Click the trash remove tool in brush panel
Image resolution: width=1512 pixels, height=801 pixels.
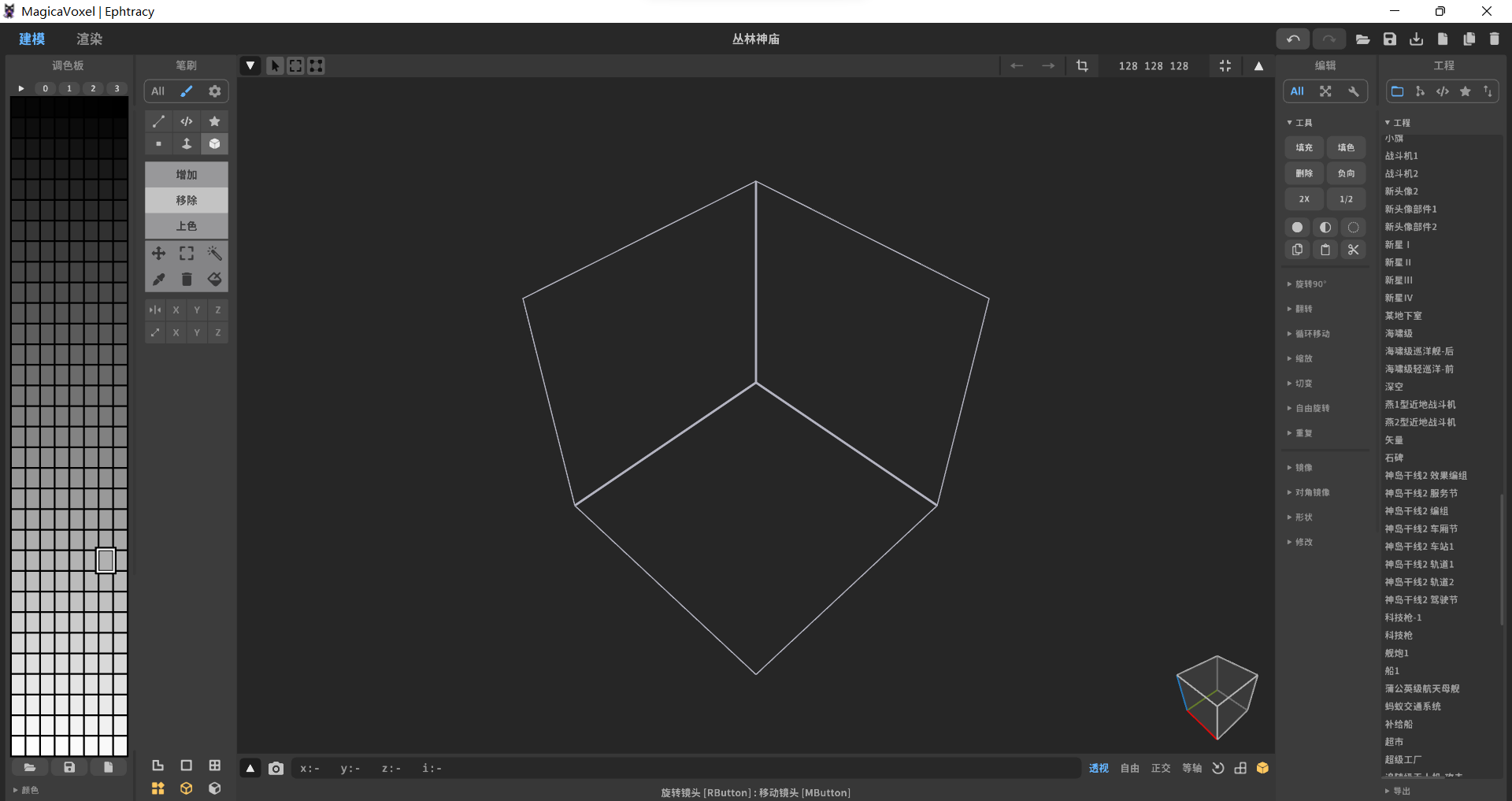(x=187, y=280)
